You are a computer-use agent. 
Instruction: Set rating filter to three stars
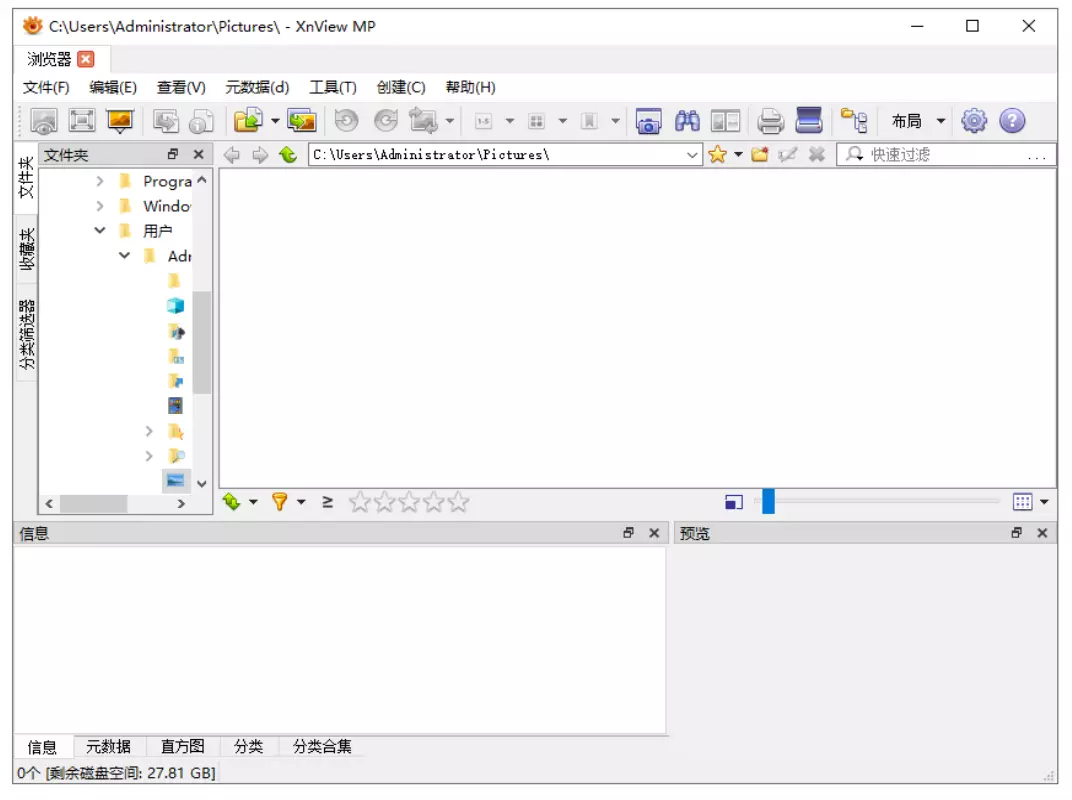[x=409, y=503]
